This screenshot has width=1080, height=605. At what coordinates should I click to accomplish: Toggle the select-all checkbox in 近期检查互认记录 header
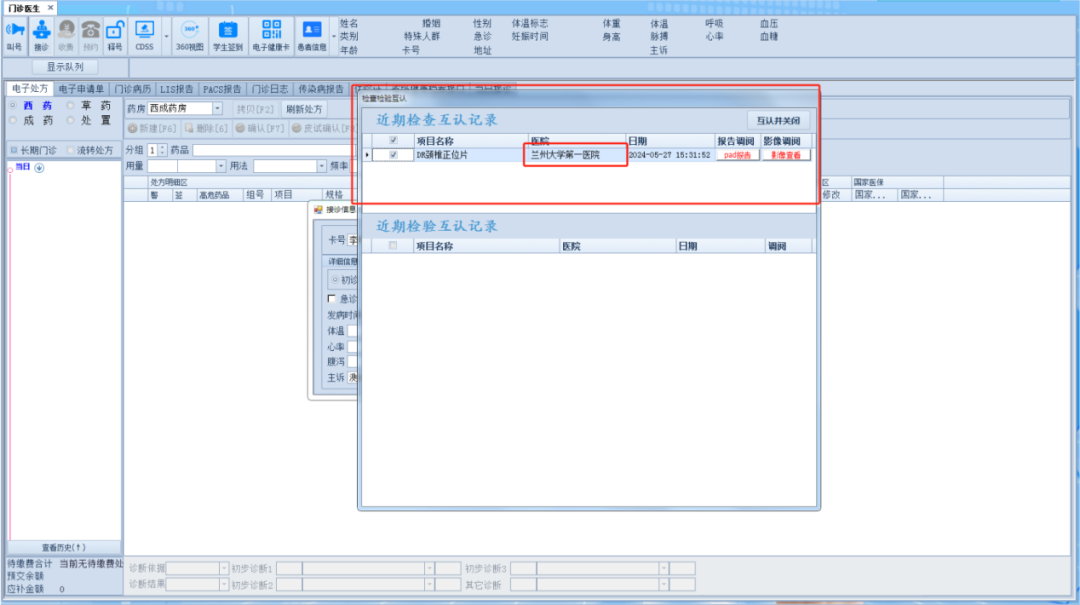[x=393, y=141]
